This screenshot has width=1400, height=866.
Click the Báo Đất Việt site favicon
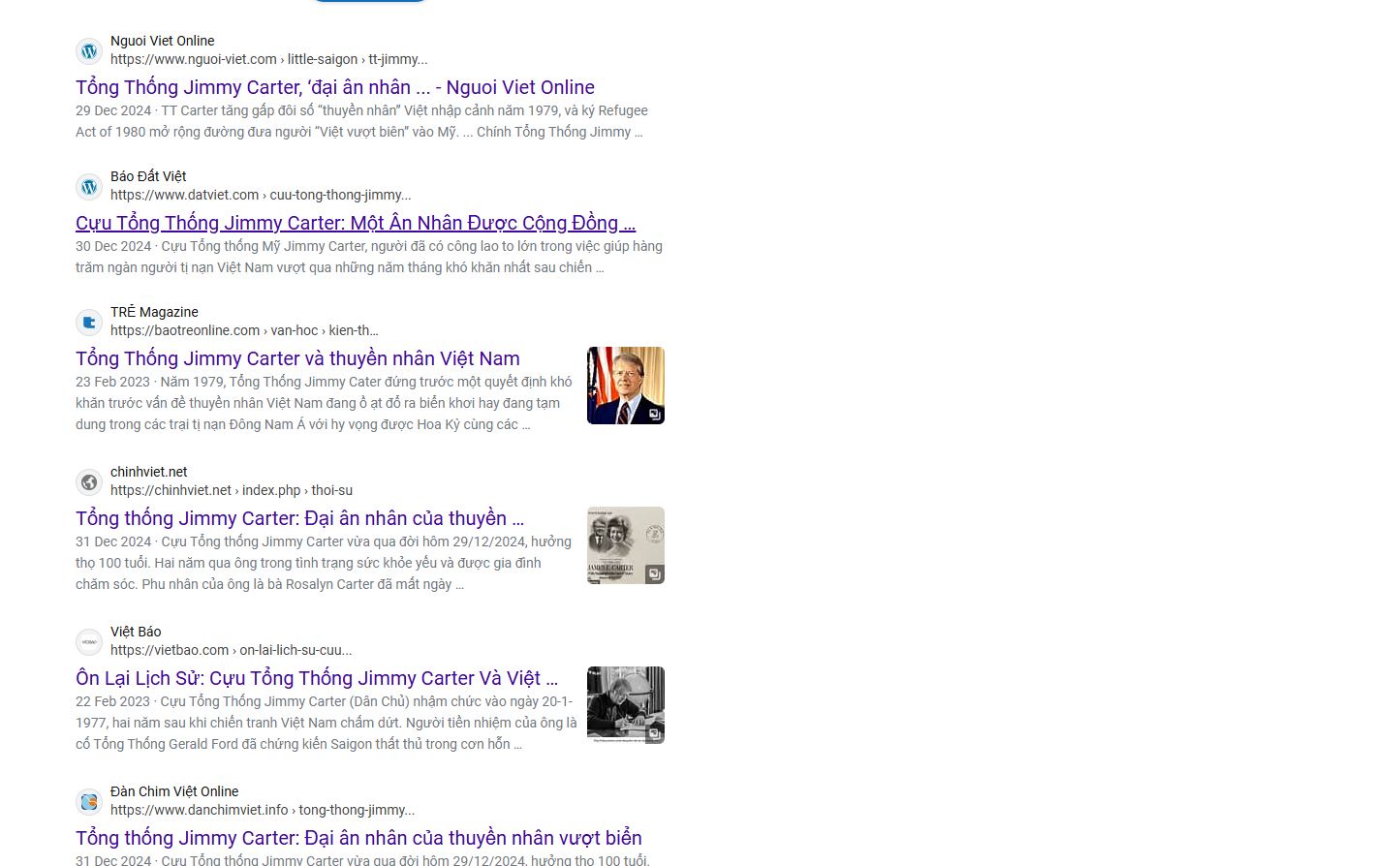pos(89,187)
